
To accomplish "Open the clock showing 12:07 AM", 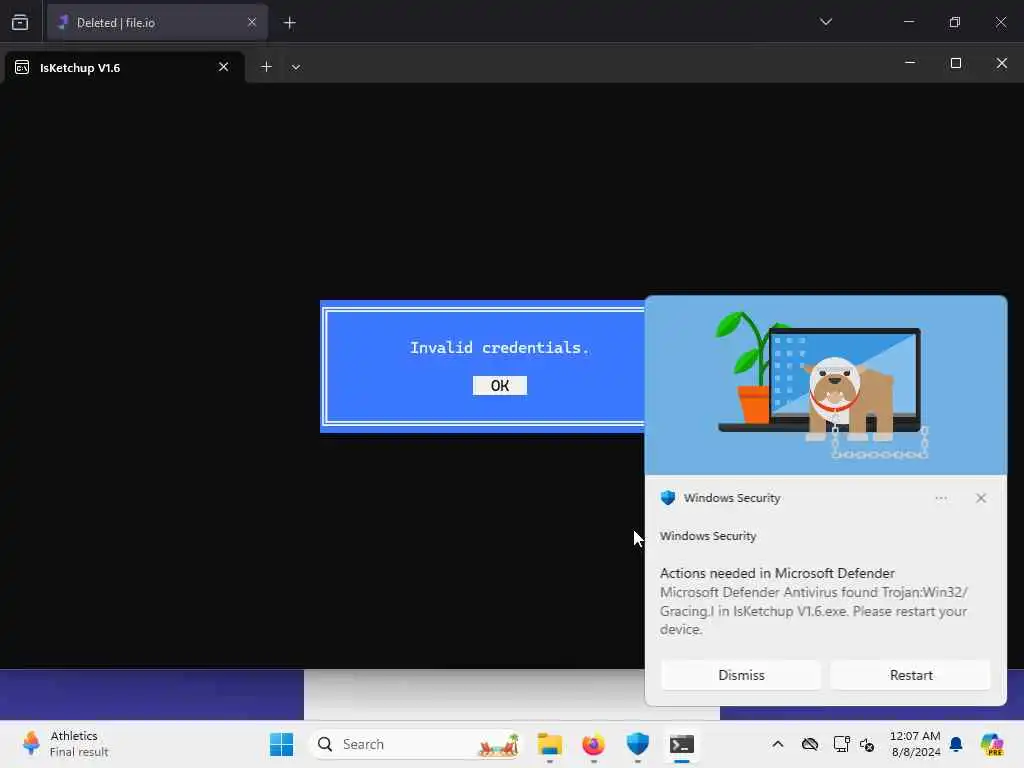I will pos(915,744).
